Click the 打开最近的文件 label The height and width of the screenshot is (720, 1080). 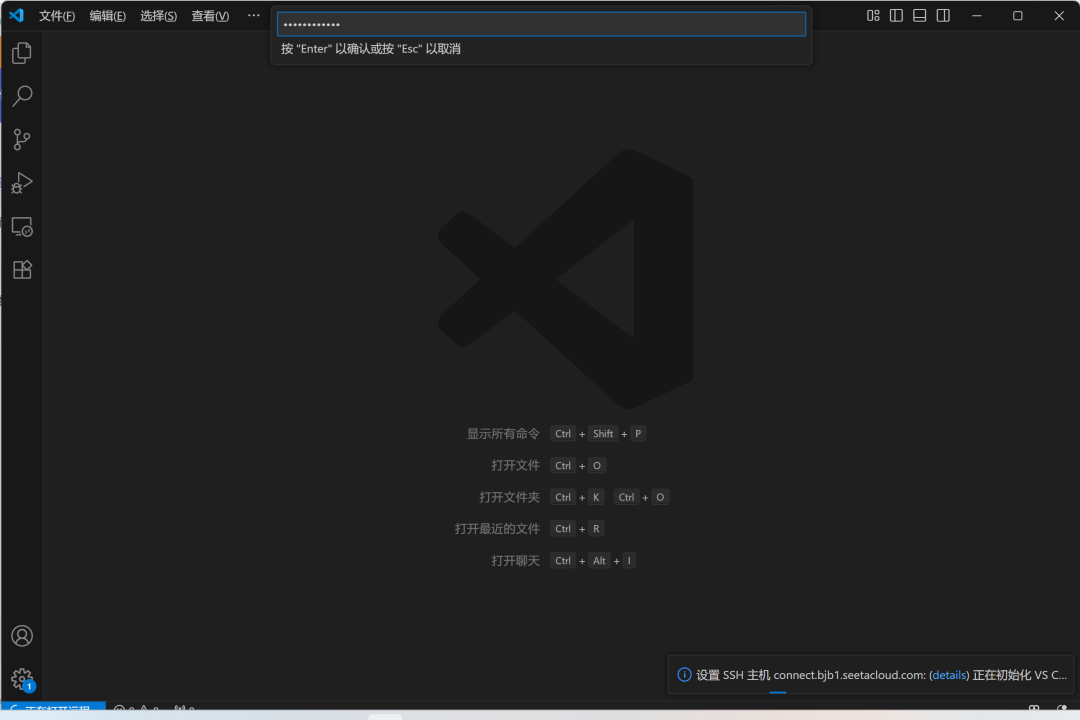pos(497,528)
